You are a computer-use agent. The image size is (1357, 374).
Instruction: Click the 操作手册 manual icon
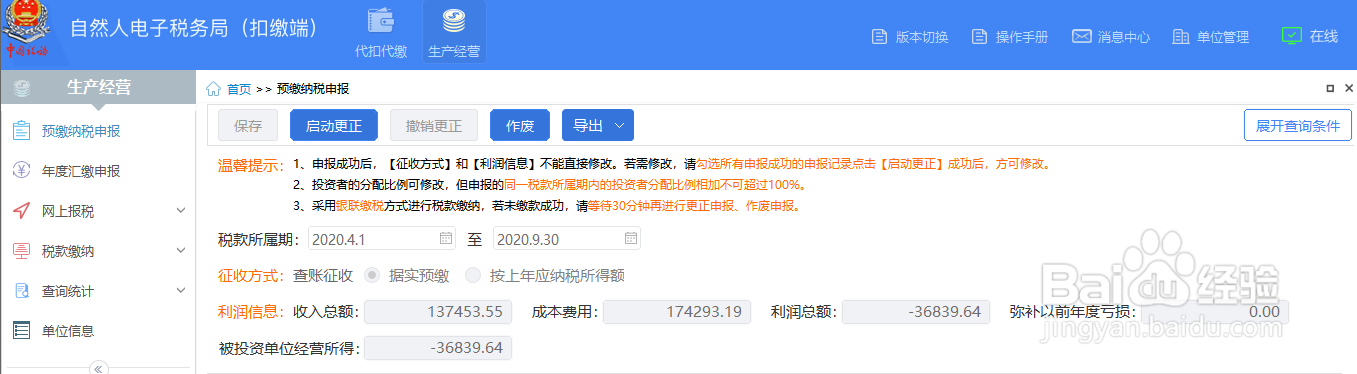point(980,37)
